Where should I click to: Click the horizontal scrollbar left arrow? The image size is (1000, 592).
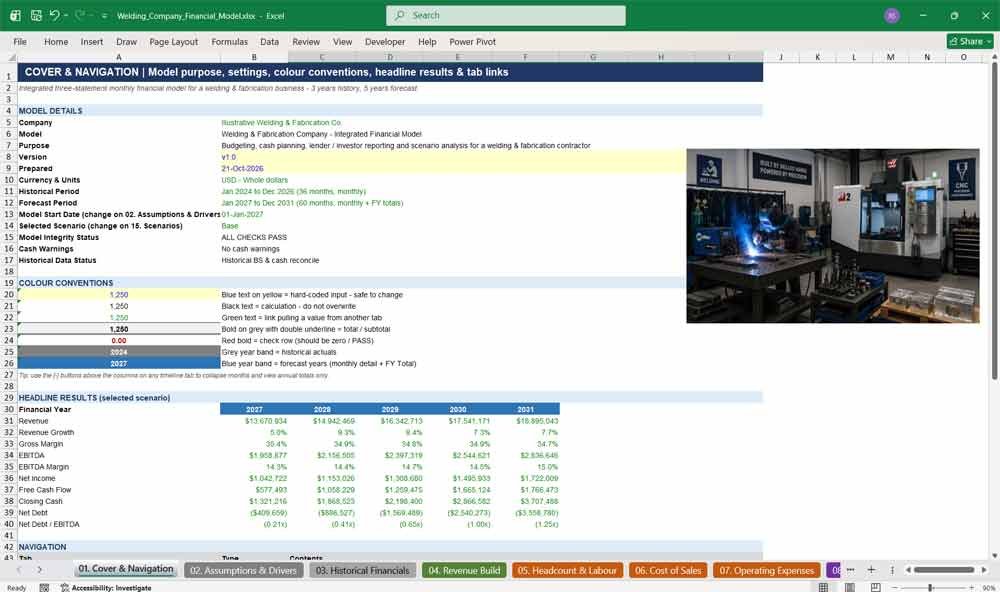pyautogui.click(x=908, y=570)
